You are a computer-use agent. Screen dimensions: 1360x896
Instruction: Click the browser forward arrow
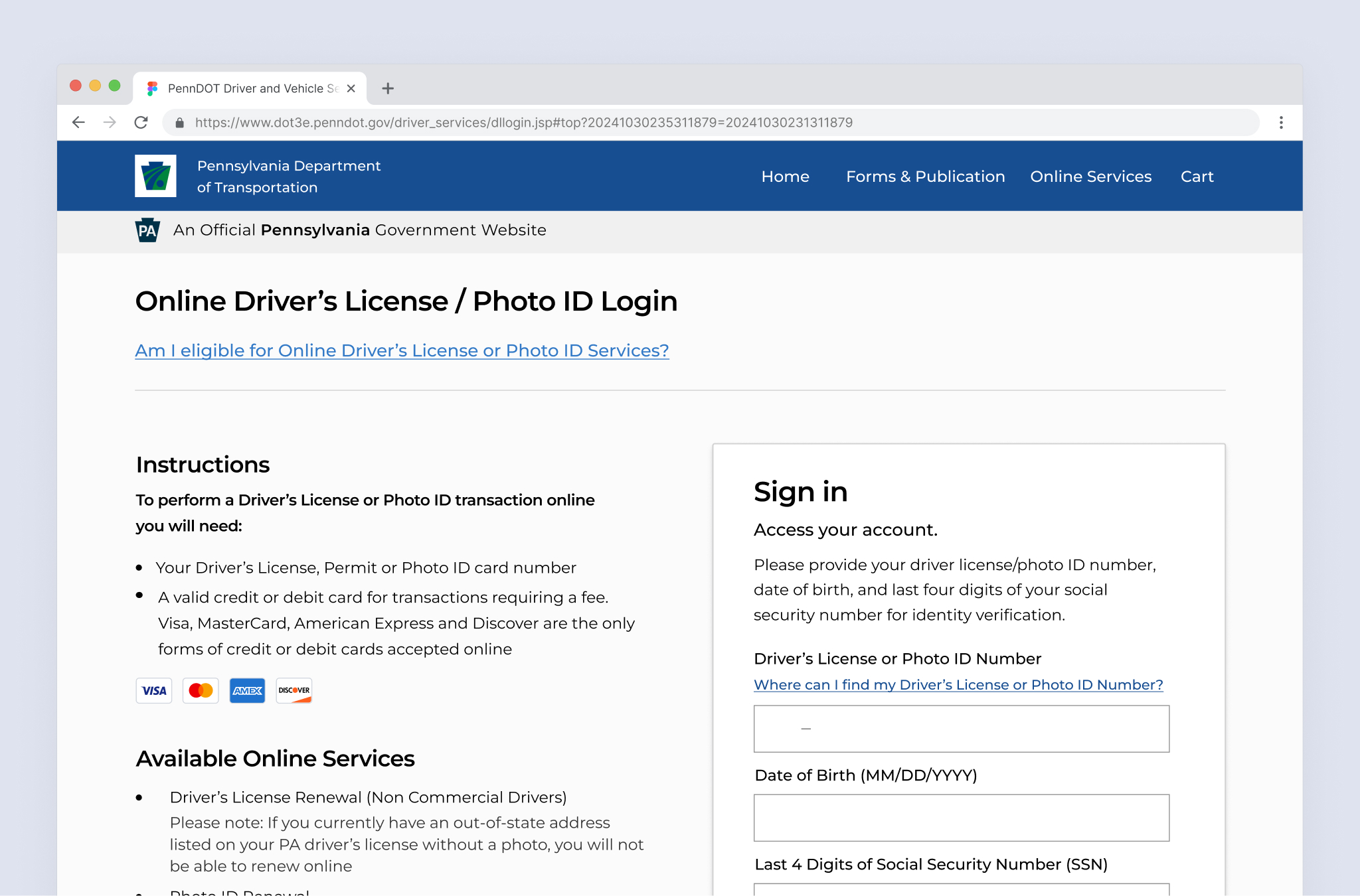(110, 122)
